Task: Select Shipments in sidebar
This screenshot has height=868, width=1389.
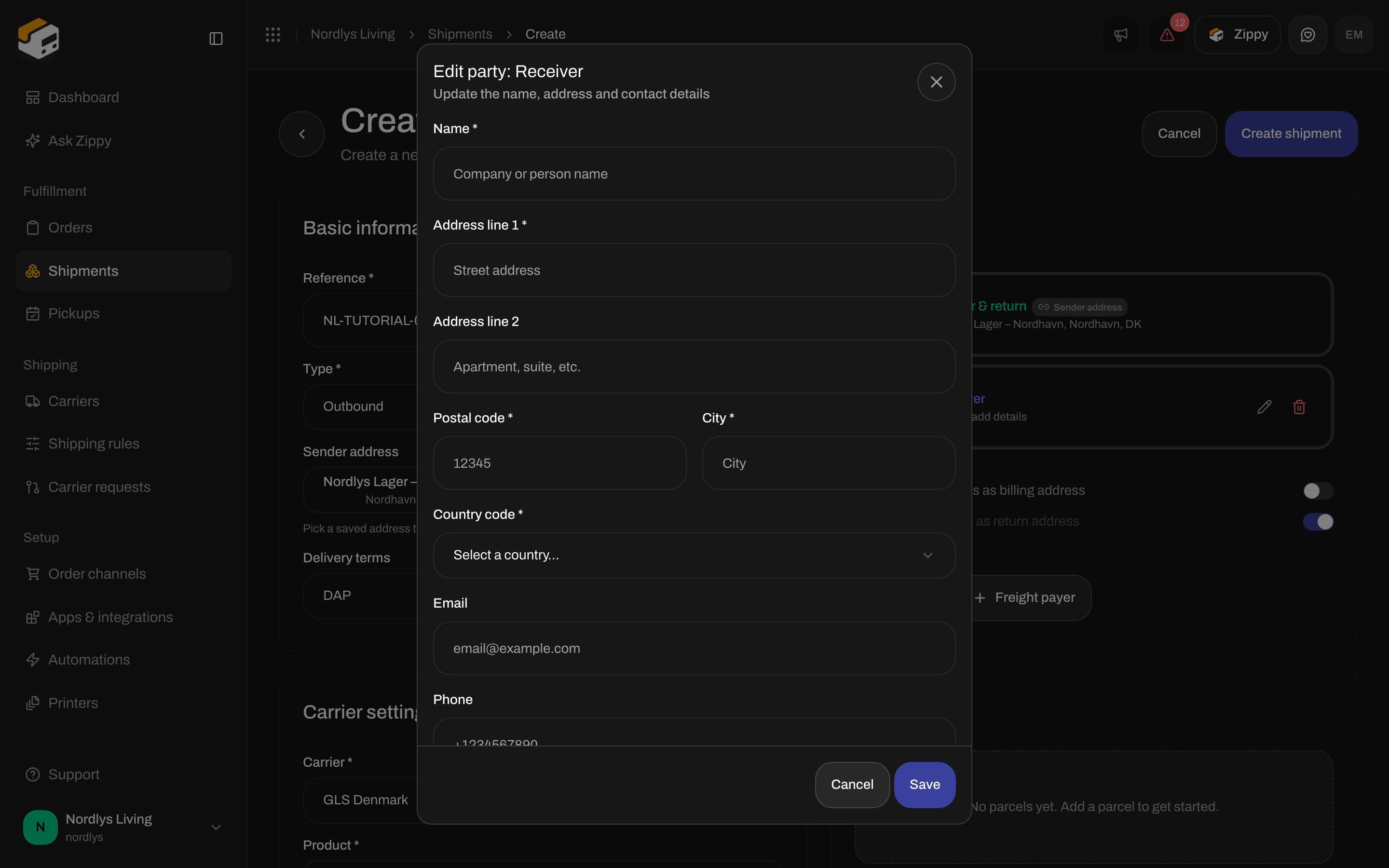Action: click(123, 271)
